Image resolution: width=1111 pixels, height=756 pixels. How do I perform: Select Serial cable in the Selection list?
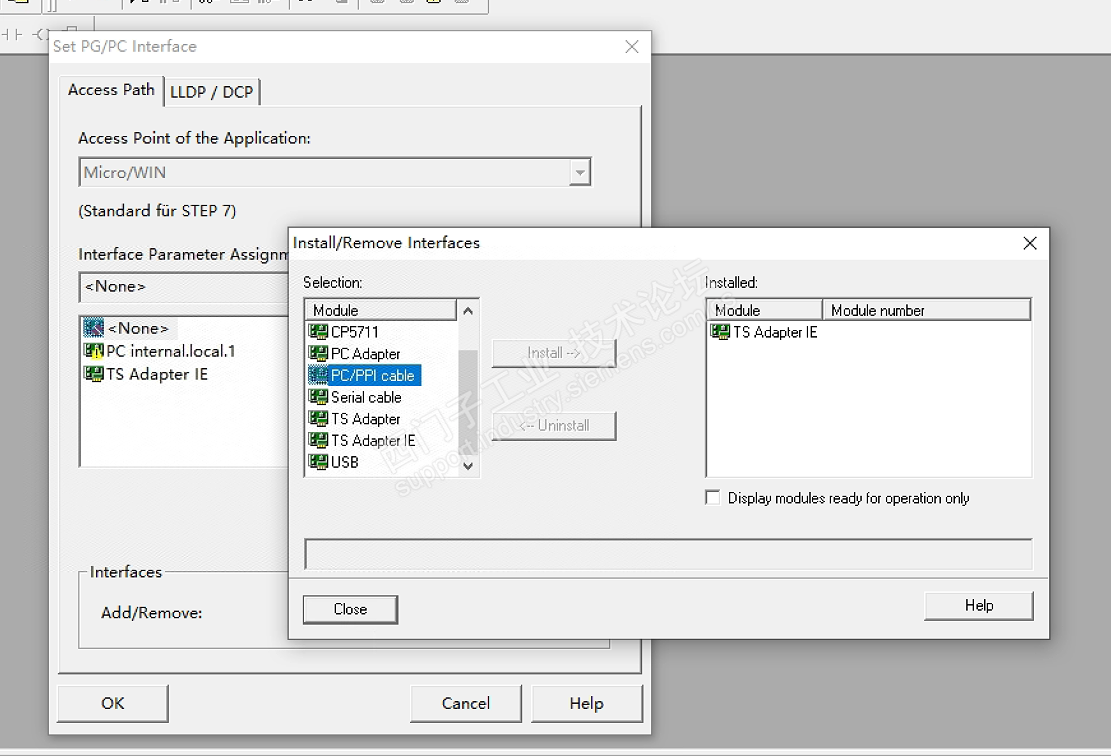pyautogui.click(x=366, y=397)
